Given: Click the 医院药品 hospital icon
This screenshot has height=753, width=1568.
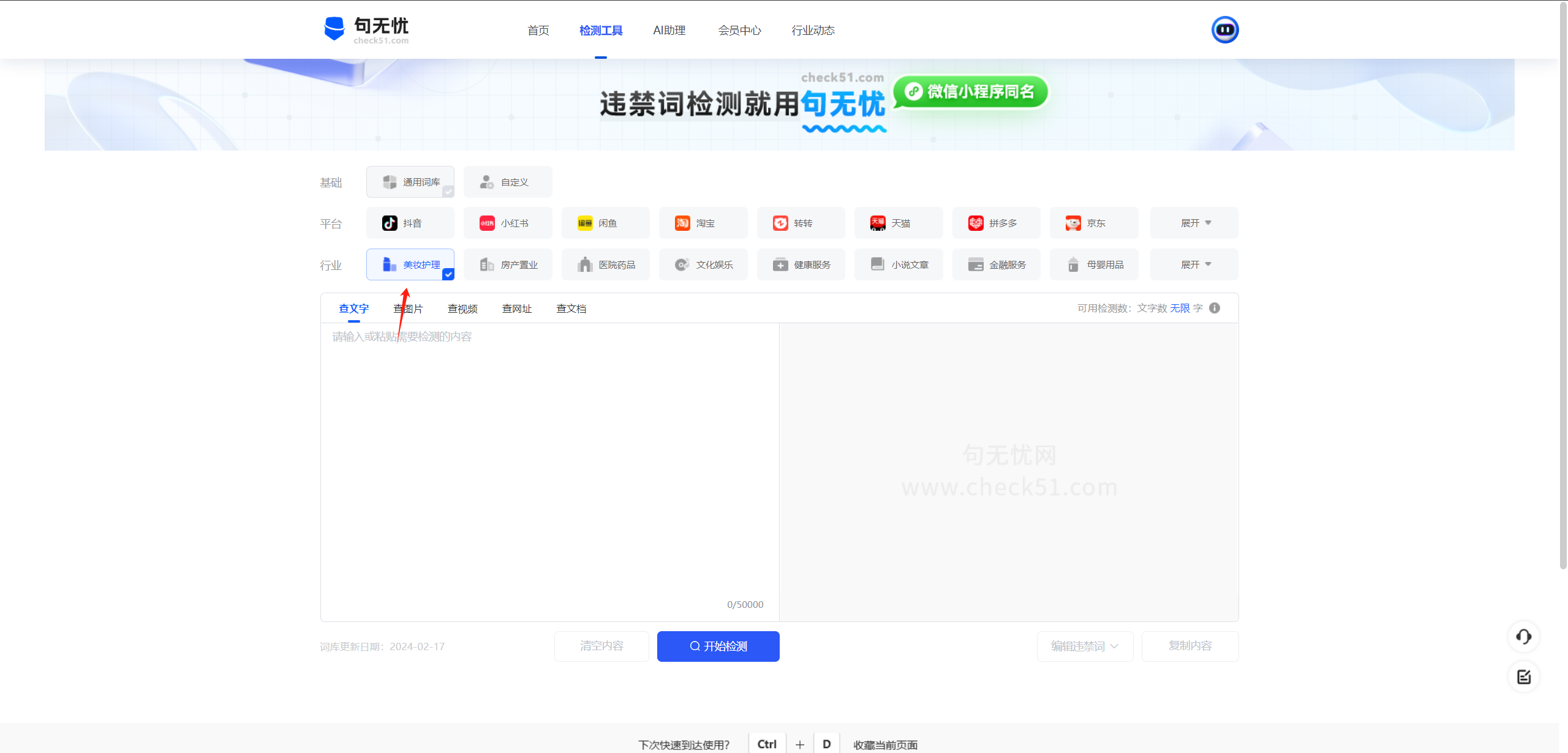Looking at the screenshot, I should (585, 264).
